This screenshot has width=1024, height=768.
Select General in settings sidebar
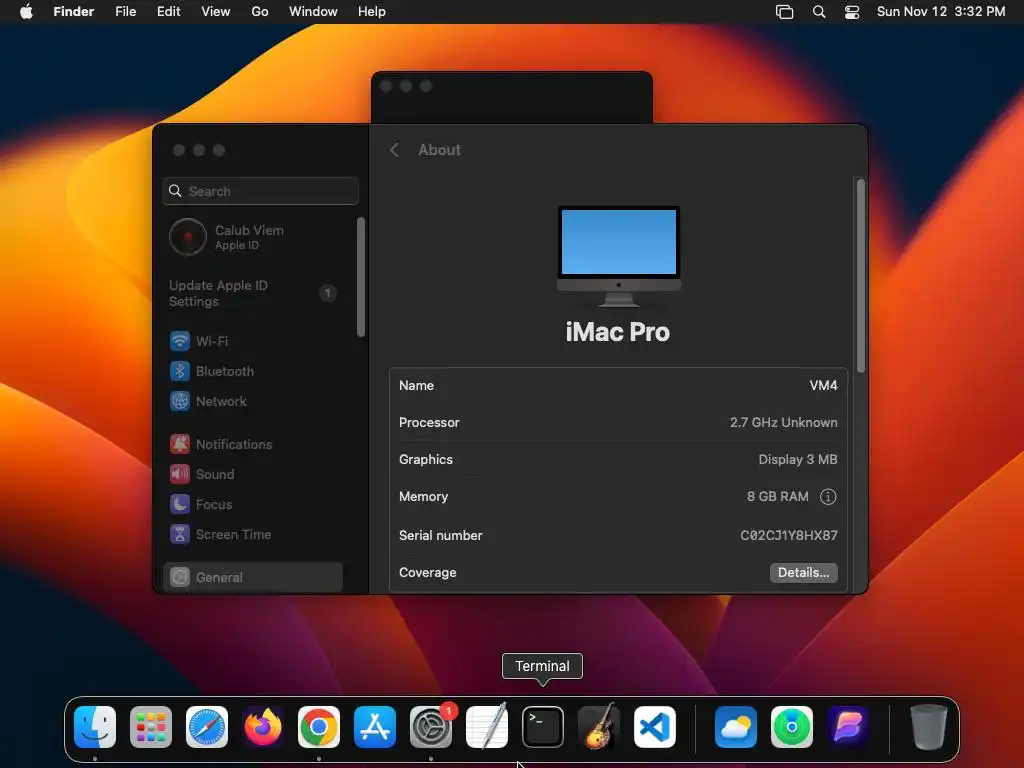click(253, 577)
